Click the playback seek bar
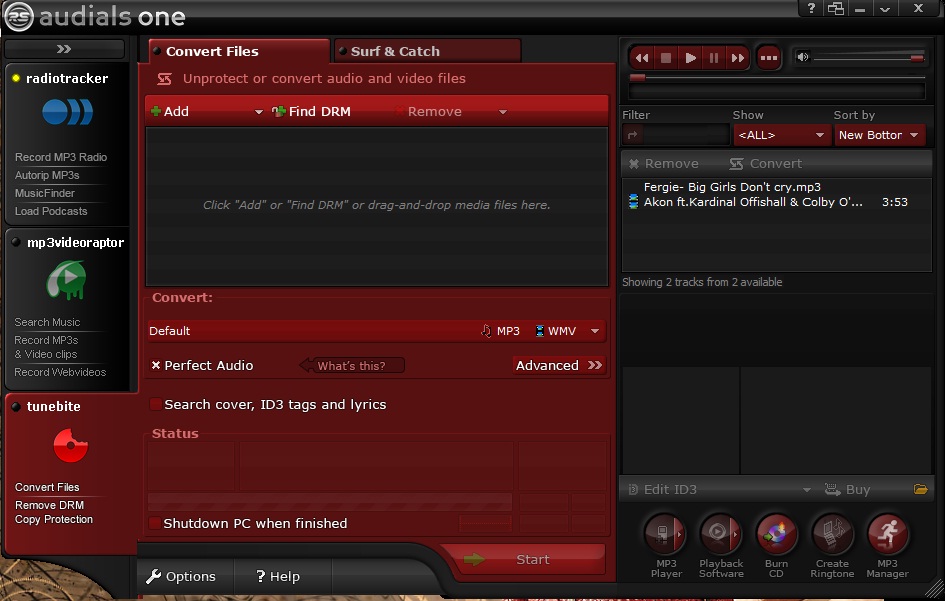Image resolution: width=945 pixels, height=601 pixels. [777, 78]
